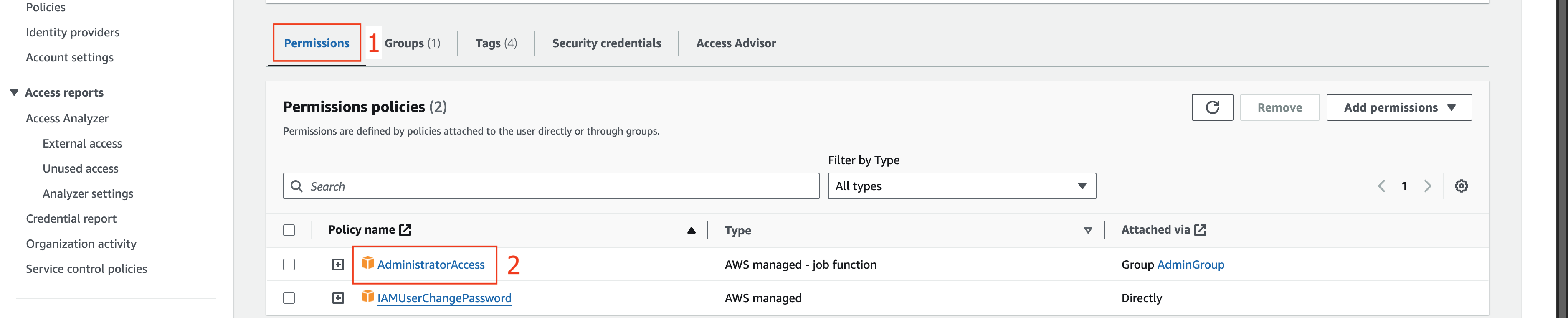Open Attached via external link icon
This screenshot has height=318, width=1568.
click(1200, 230)
